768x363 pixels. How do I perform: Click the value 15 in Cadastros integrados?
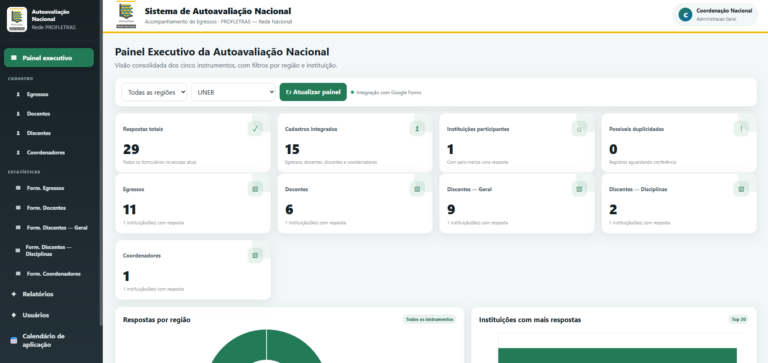[x=292, y=149]
